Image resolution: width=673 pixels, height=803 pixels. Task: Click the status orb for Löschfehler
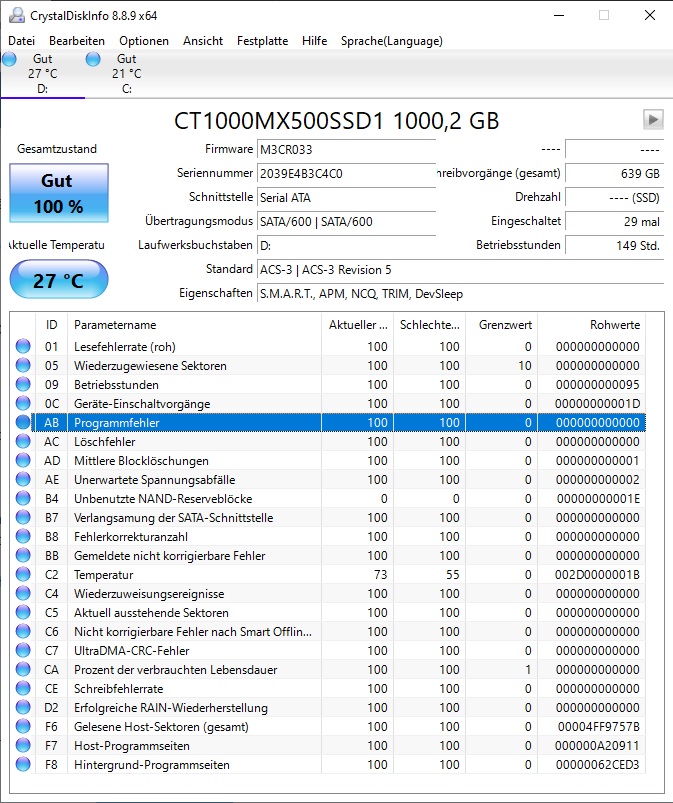tap(23, 441)
